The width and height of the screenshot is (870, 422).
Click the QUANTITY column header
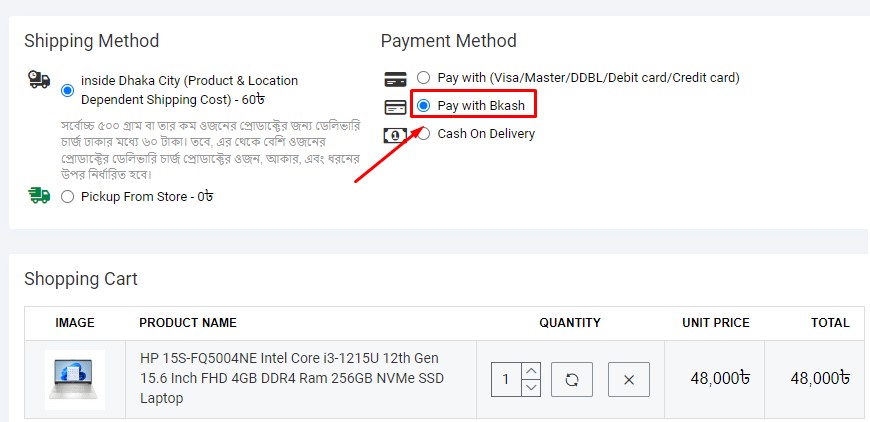[x=570, y=323]
